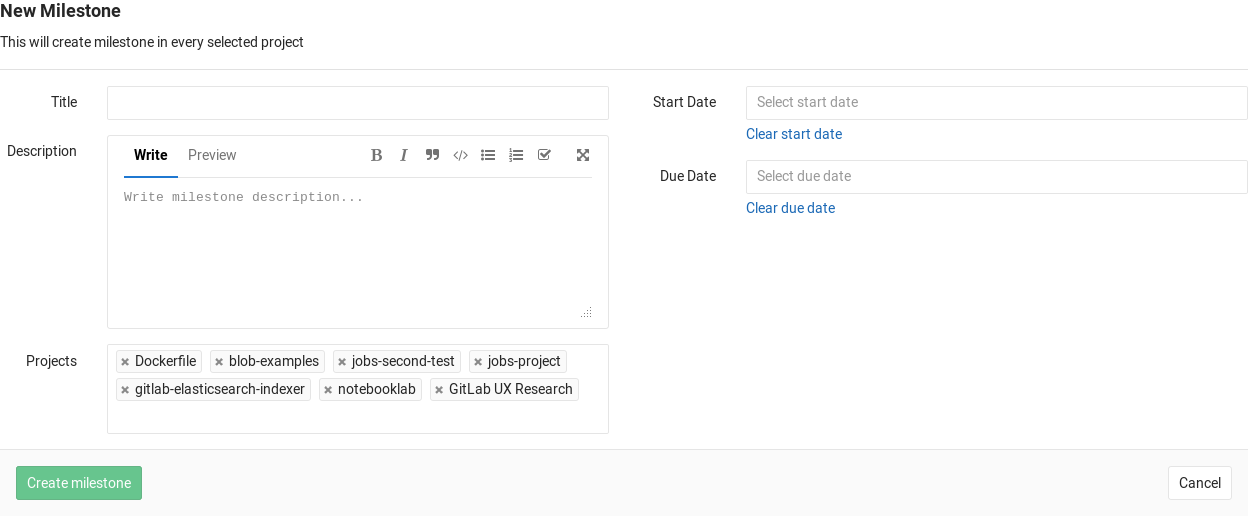Image resolution: width=1248 pixels, height=516 pixels.
Task: Click Clear start date link
Action: pos(794,134)
